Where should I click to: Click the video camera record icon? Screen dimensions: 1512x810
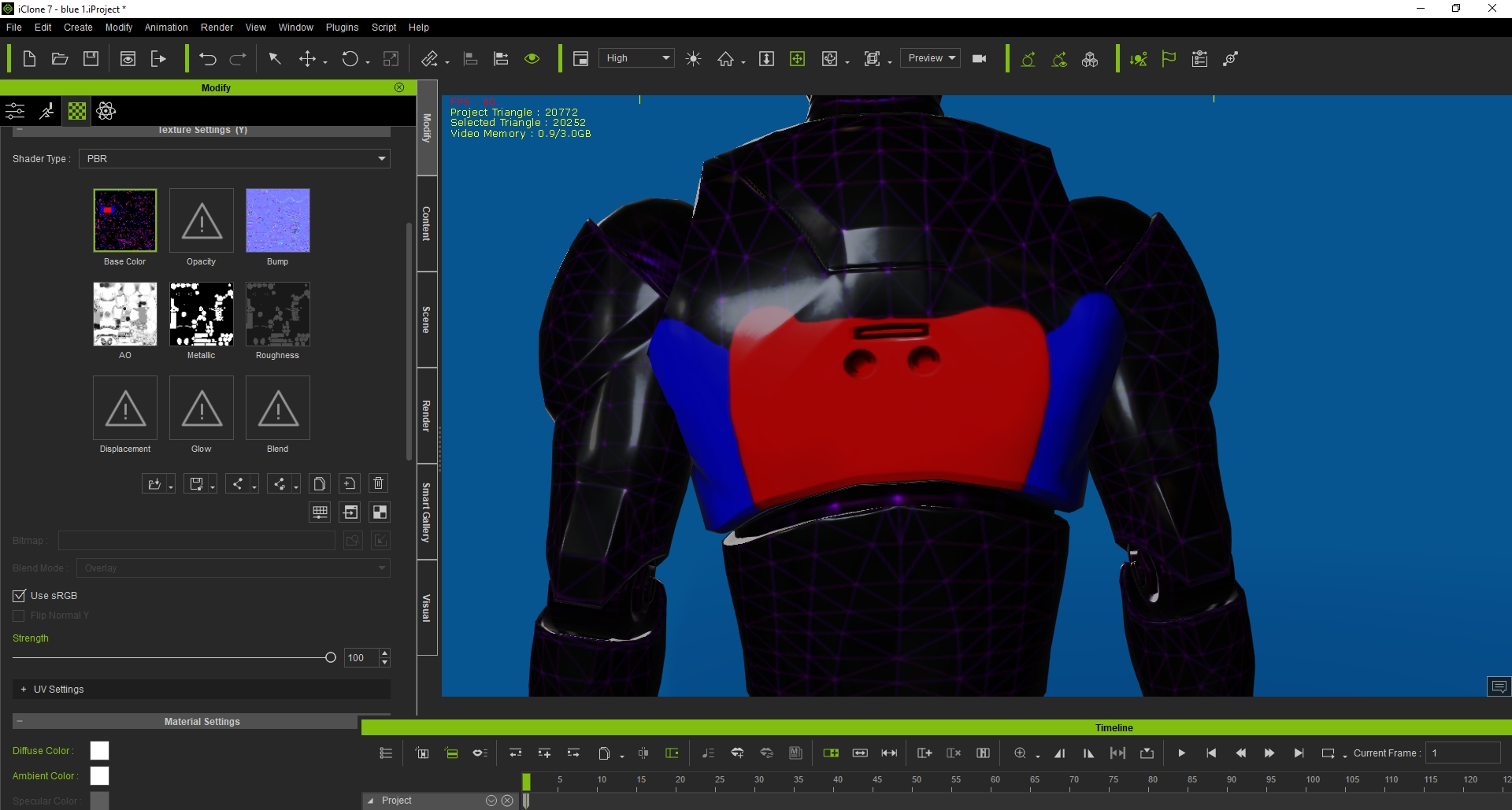point(980,59)
